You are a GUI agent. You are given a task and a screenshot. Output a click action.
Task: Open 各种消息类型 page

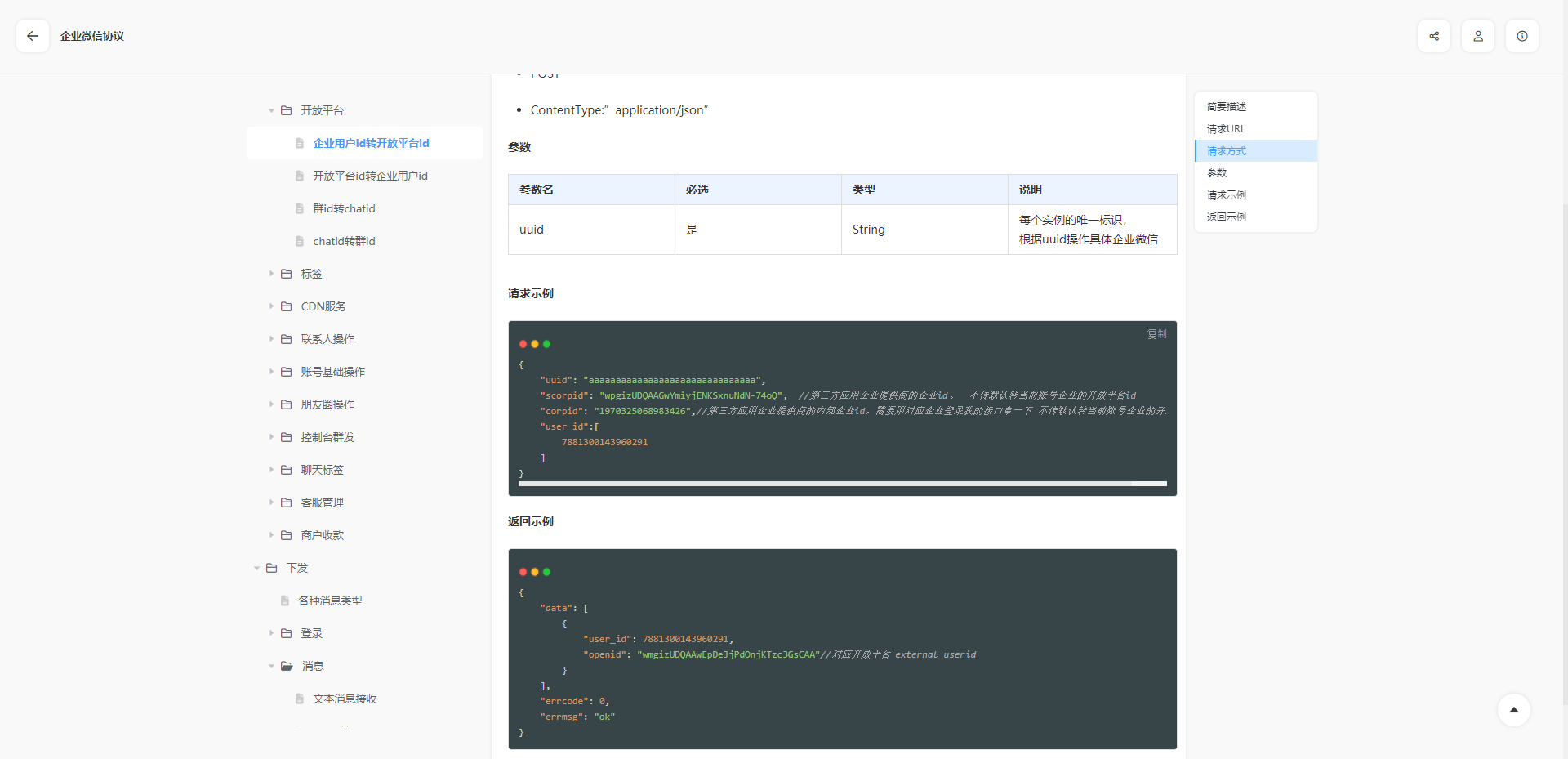click(330, 601)
